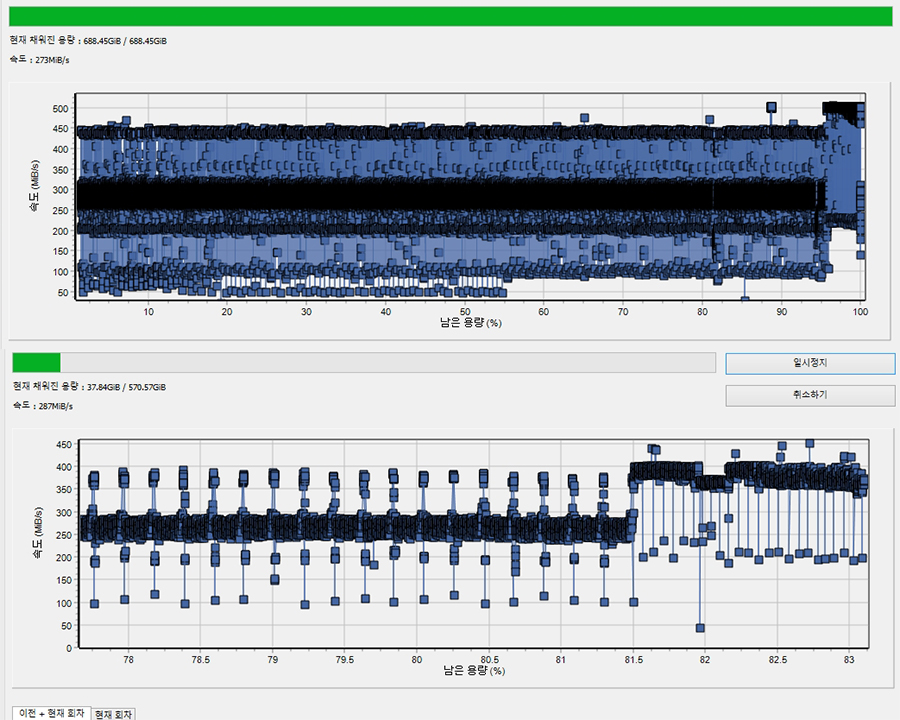The height and width of the screenshot is (720, 900).
Task: Click the lower chart's 속도 (MiB/s) axis title
Action: coord(36,541)
